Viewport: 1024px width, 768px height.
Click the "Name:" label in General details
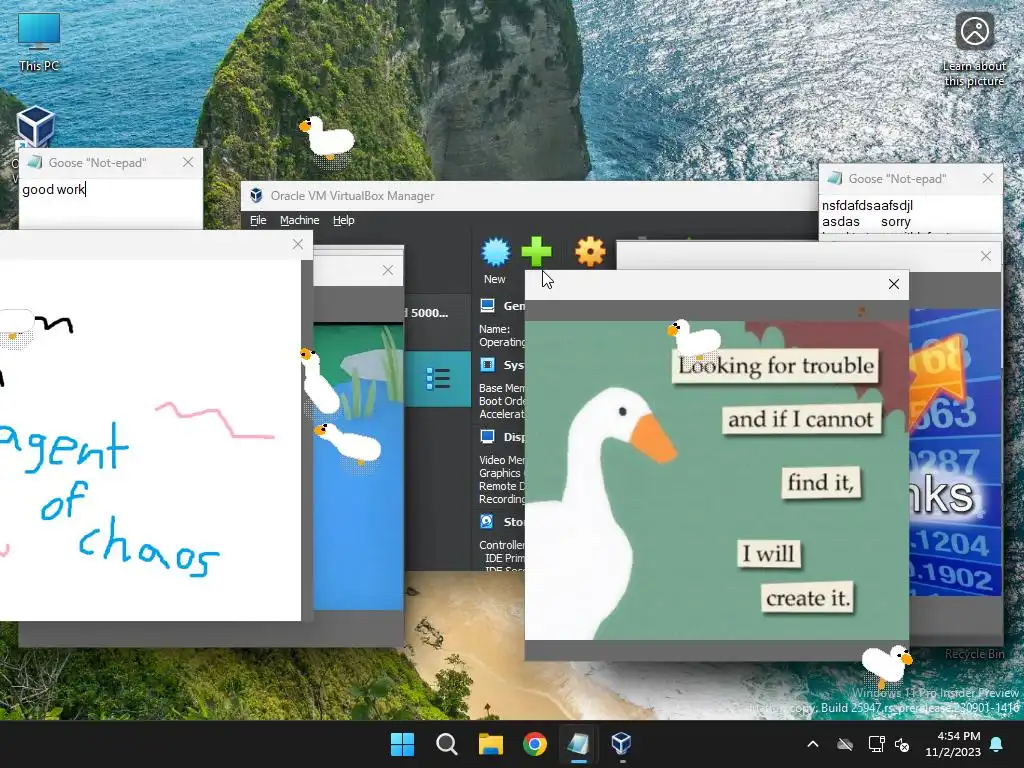[494, 329]
